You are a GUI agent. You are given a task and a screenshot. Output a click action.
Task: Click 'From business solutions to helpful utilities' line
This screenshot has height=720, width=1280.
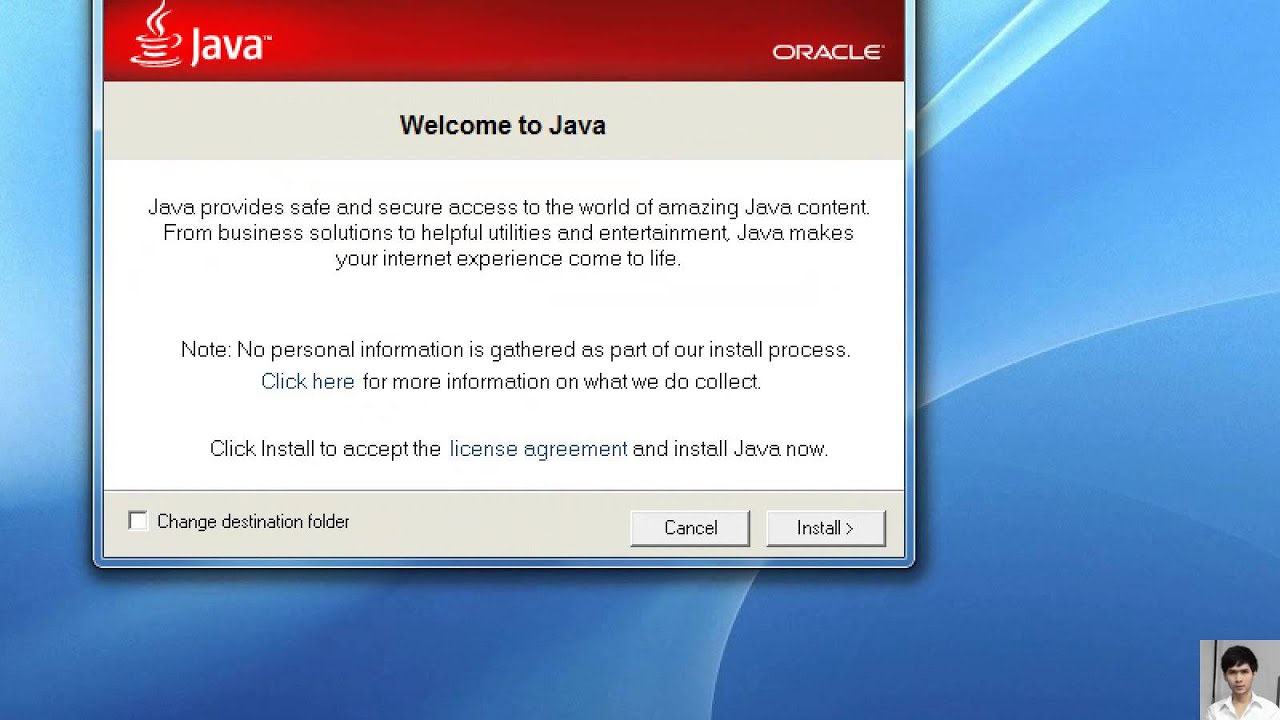(508, 233)
